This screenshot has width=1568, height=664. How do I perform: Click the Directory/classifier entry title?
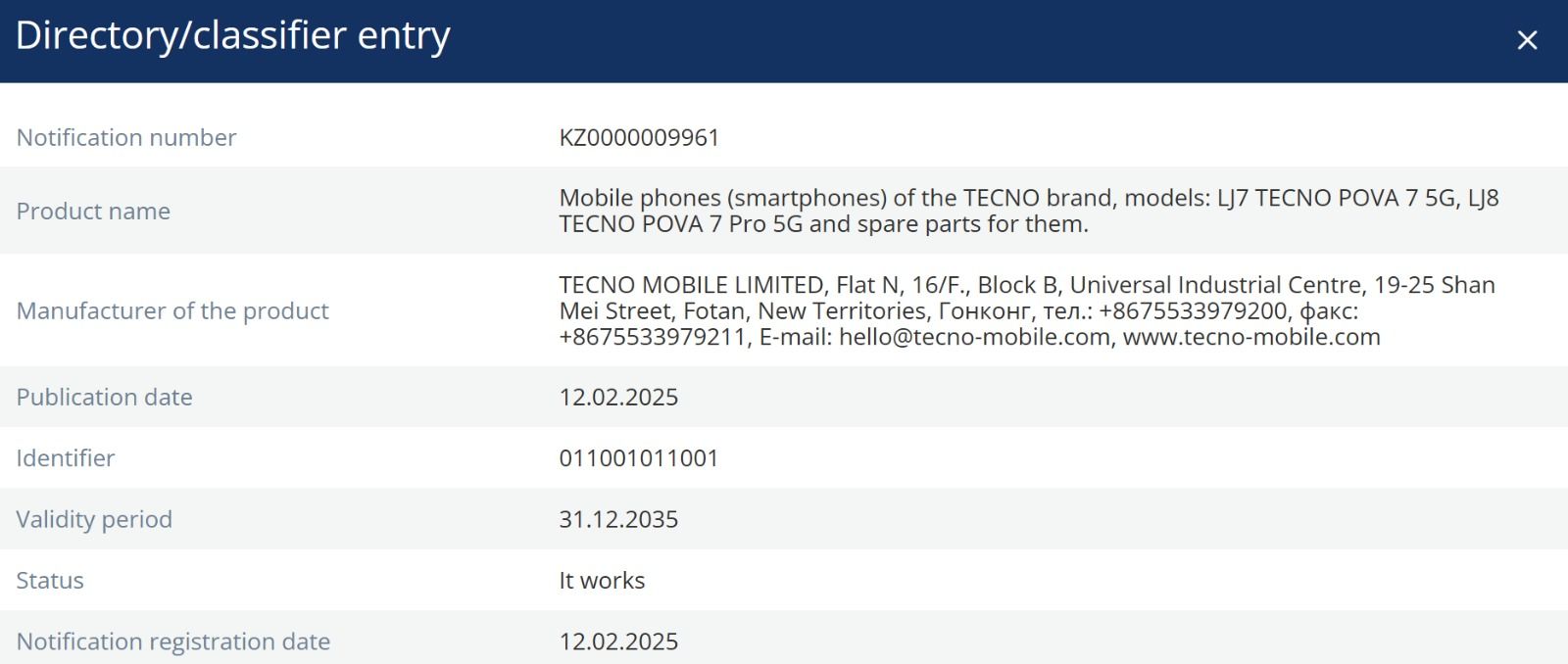(233, 35)
